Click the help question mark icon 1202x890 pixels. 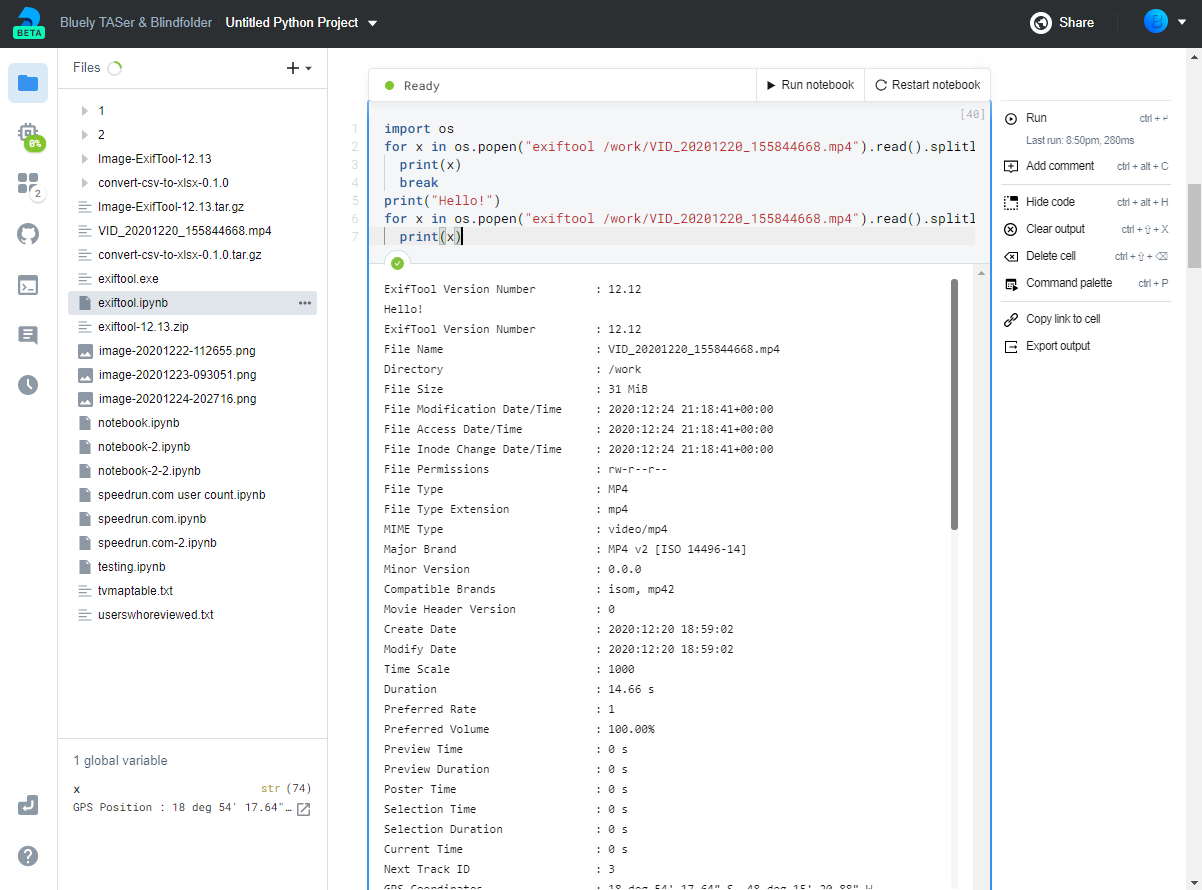pyautogui.click(x=28, y=856)
